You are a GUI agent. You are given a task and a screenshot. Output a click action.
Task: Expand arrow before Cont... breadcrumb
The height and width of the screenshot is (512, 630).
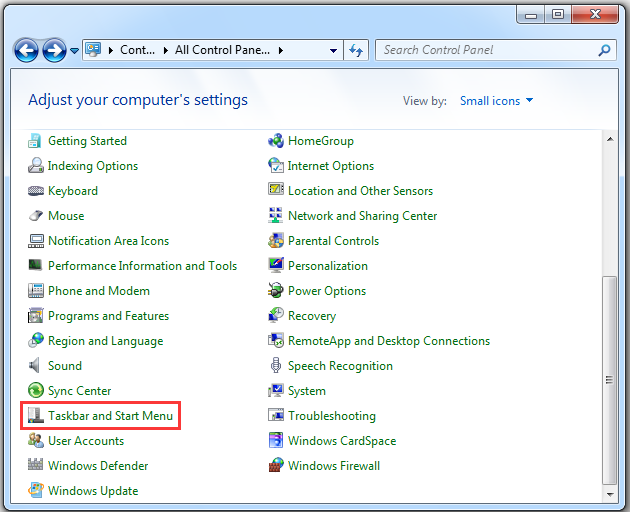[x=111, y=51]
